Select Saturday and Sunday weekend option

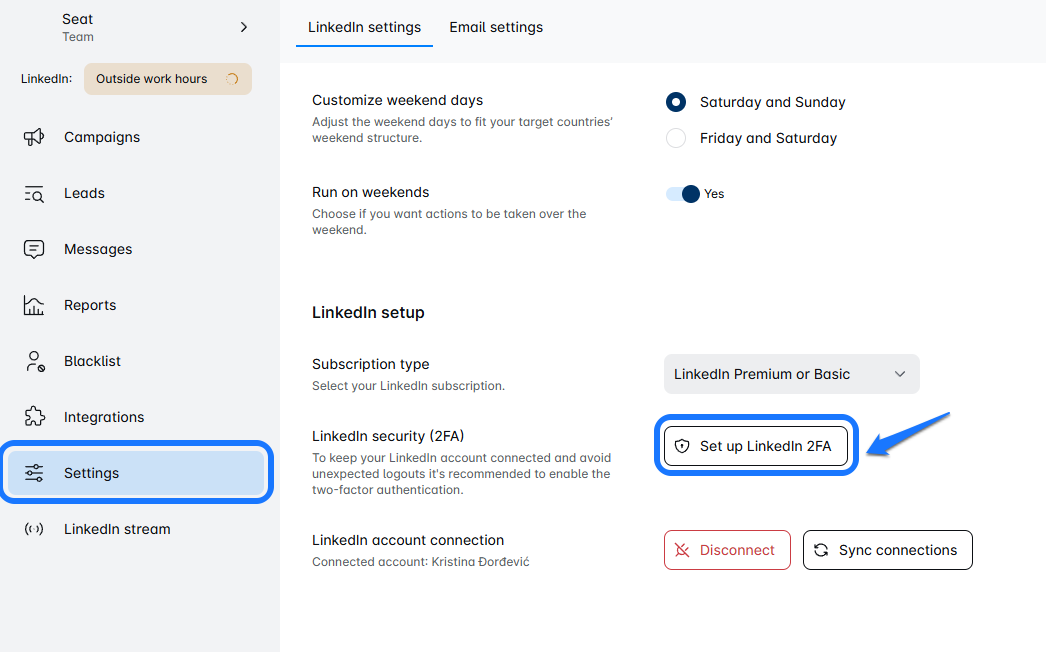click(676, 102)
